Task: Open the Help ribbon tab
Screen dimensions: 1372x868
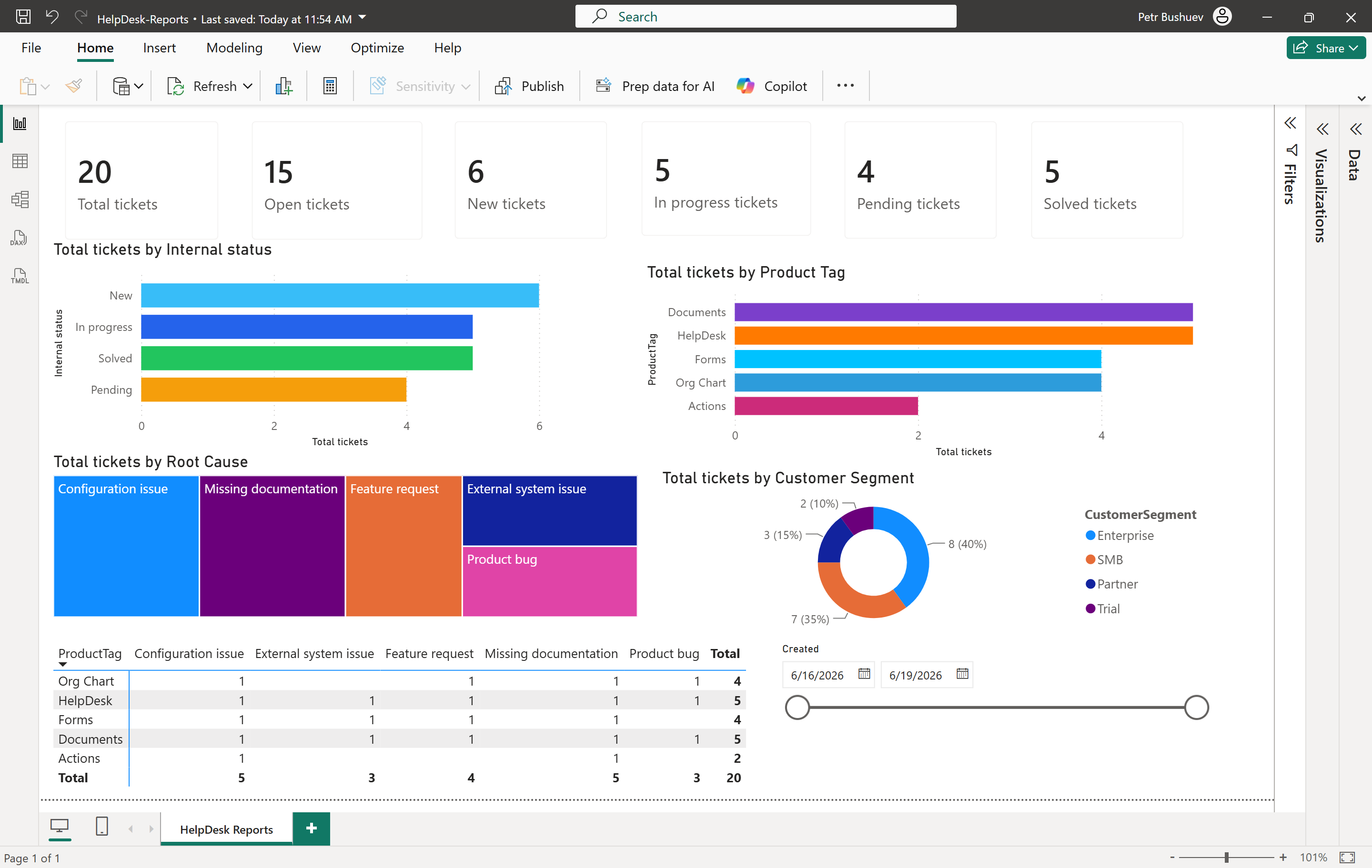Action: click(x=447, y=48)
